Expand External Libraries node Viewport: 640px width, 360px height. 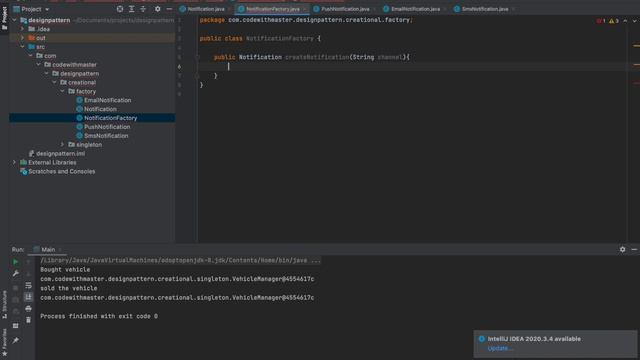click(15, 162)
